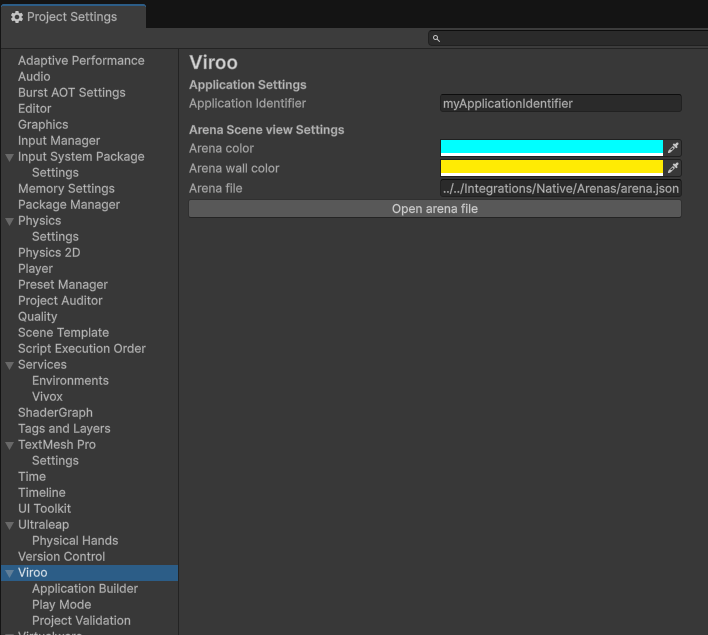Focus the settings search field
708x635 pixels.
[568, 38]
